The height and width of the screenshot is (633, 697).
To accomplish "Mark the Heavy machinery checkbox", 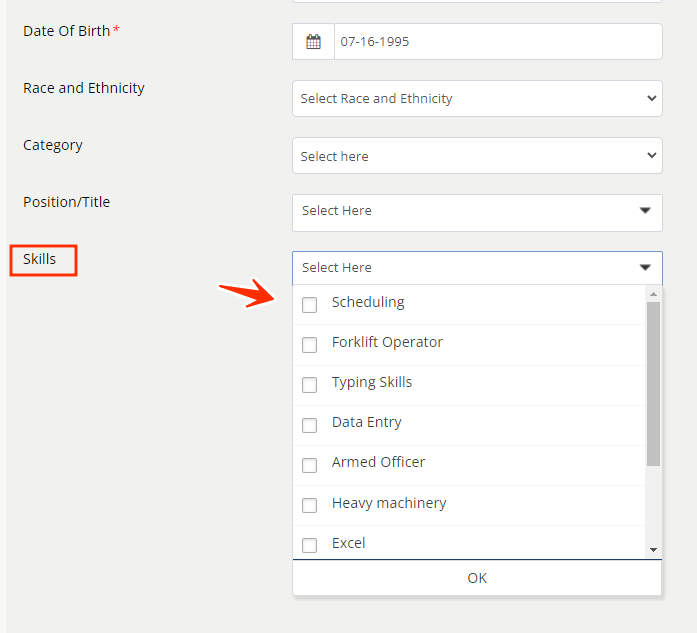I will point(310,505).
